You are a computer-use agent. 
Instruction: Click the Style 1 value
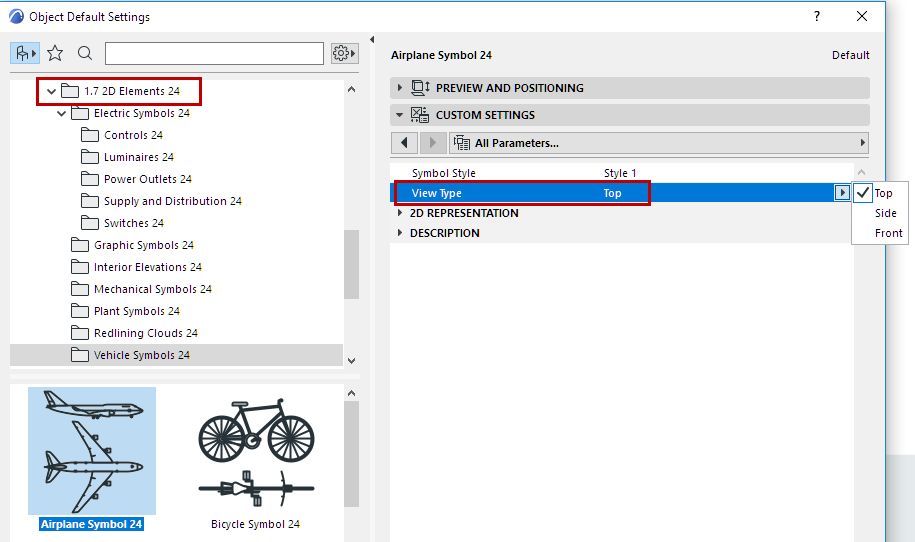point(620,173)
